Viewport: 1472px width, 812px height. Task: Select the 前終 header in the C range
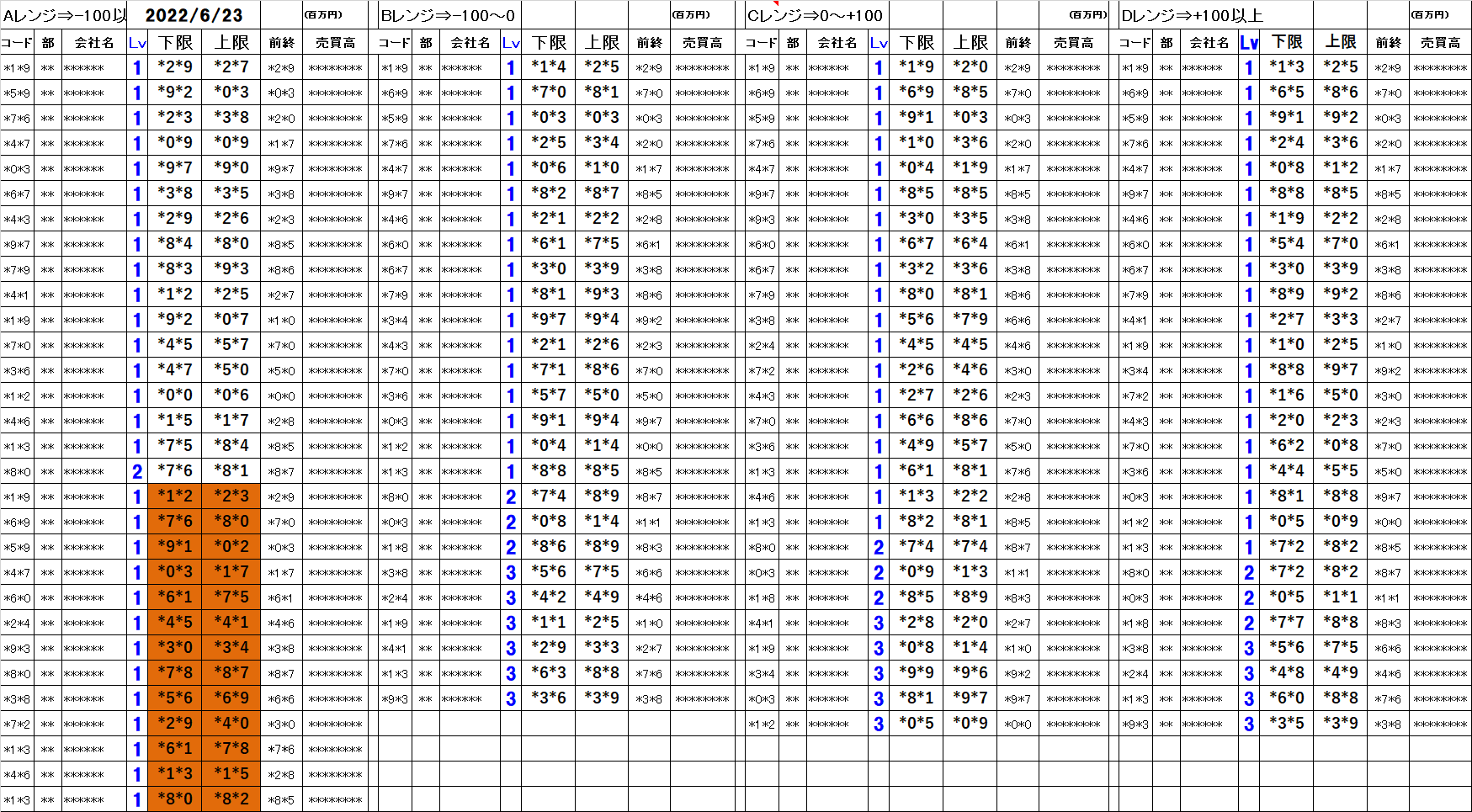point(1018,42)
